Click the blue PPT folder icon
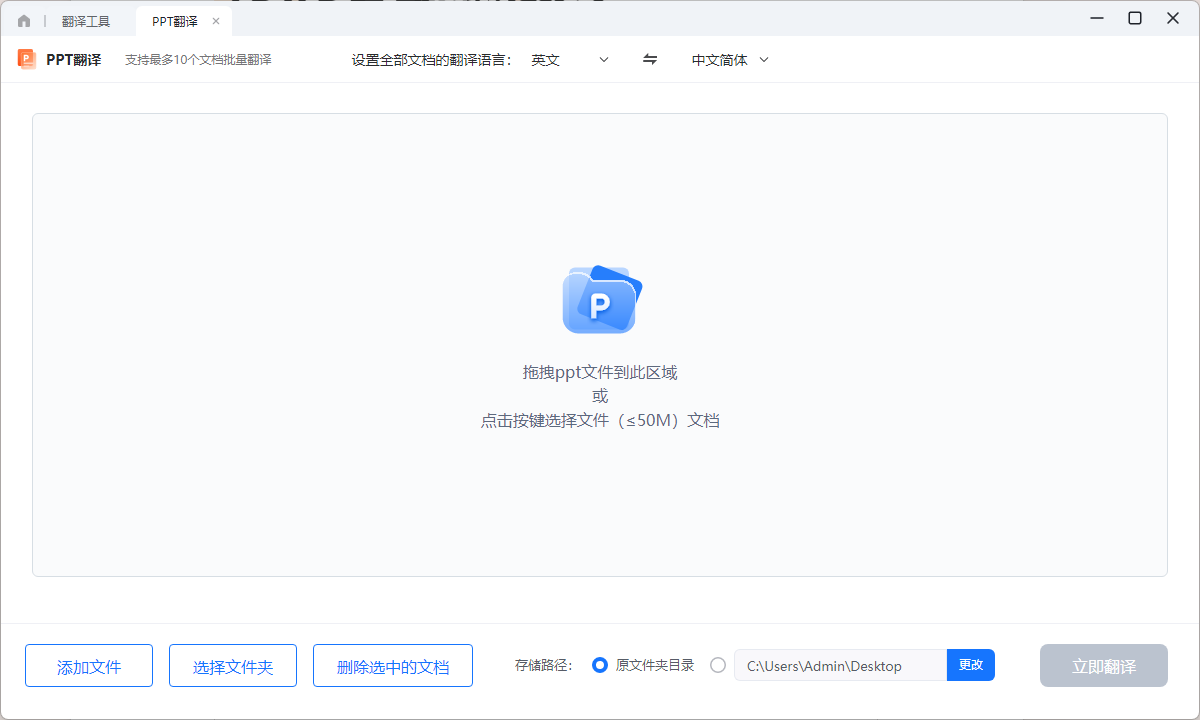1200x720 pixels. click(601, 299)
